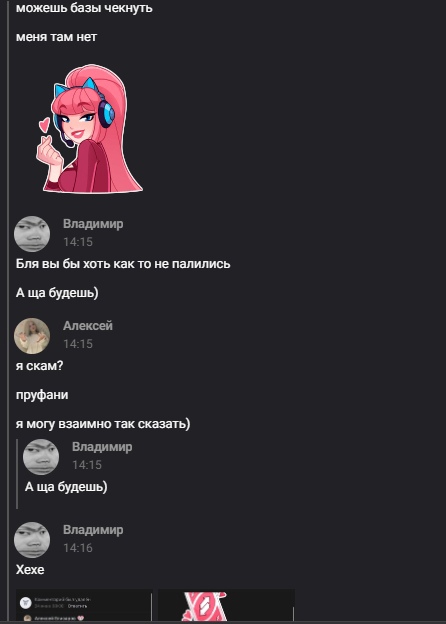Click the 14:15 timestamp under Алексей
The height and width of the screenshot is (624, 446).
pos(78,344)
